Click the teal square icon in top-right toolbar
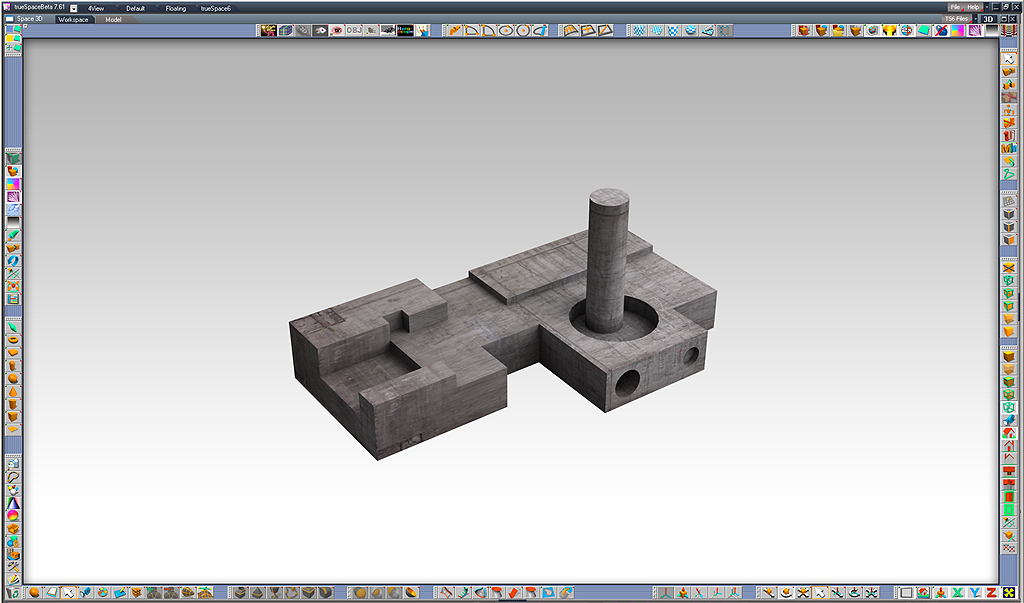Screen dimensions: 1024x603 click(x=923, y=30)
